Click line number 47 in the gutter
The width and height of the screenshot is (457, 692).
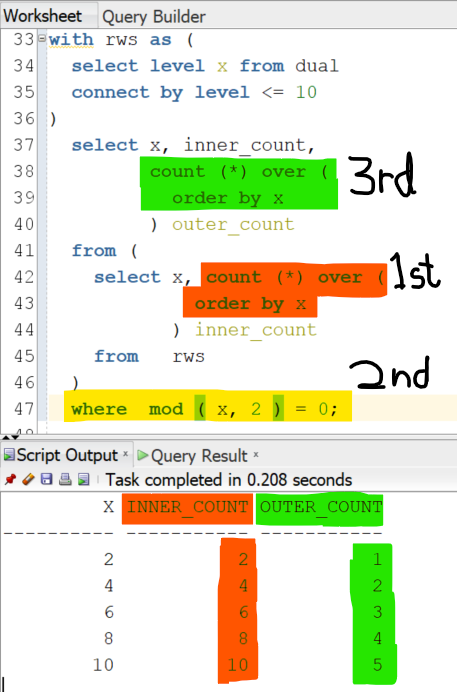(24, 409)
